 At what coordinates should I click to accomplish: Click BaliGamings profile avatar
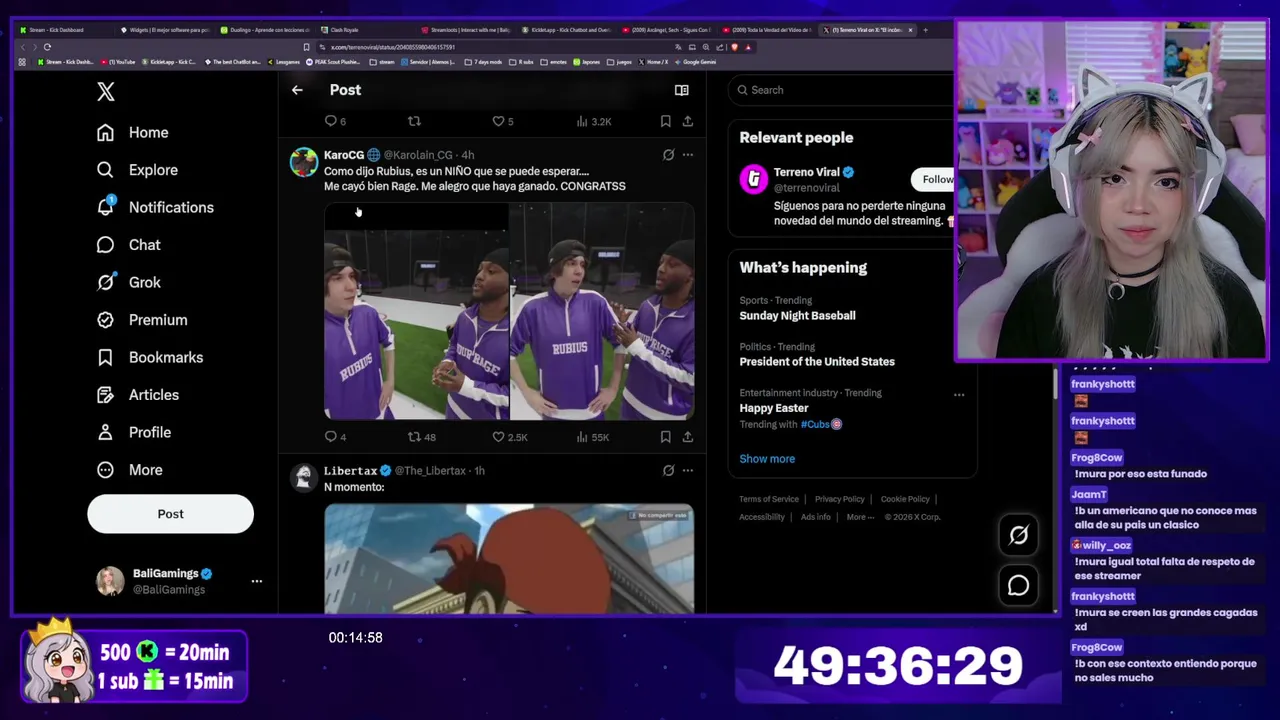click(110, 581)
